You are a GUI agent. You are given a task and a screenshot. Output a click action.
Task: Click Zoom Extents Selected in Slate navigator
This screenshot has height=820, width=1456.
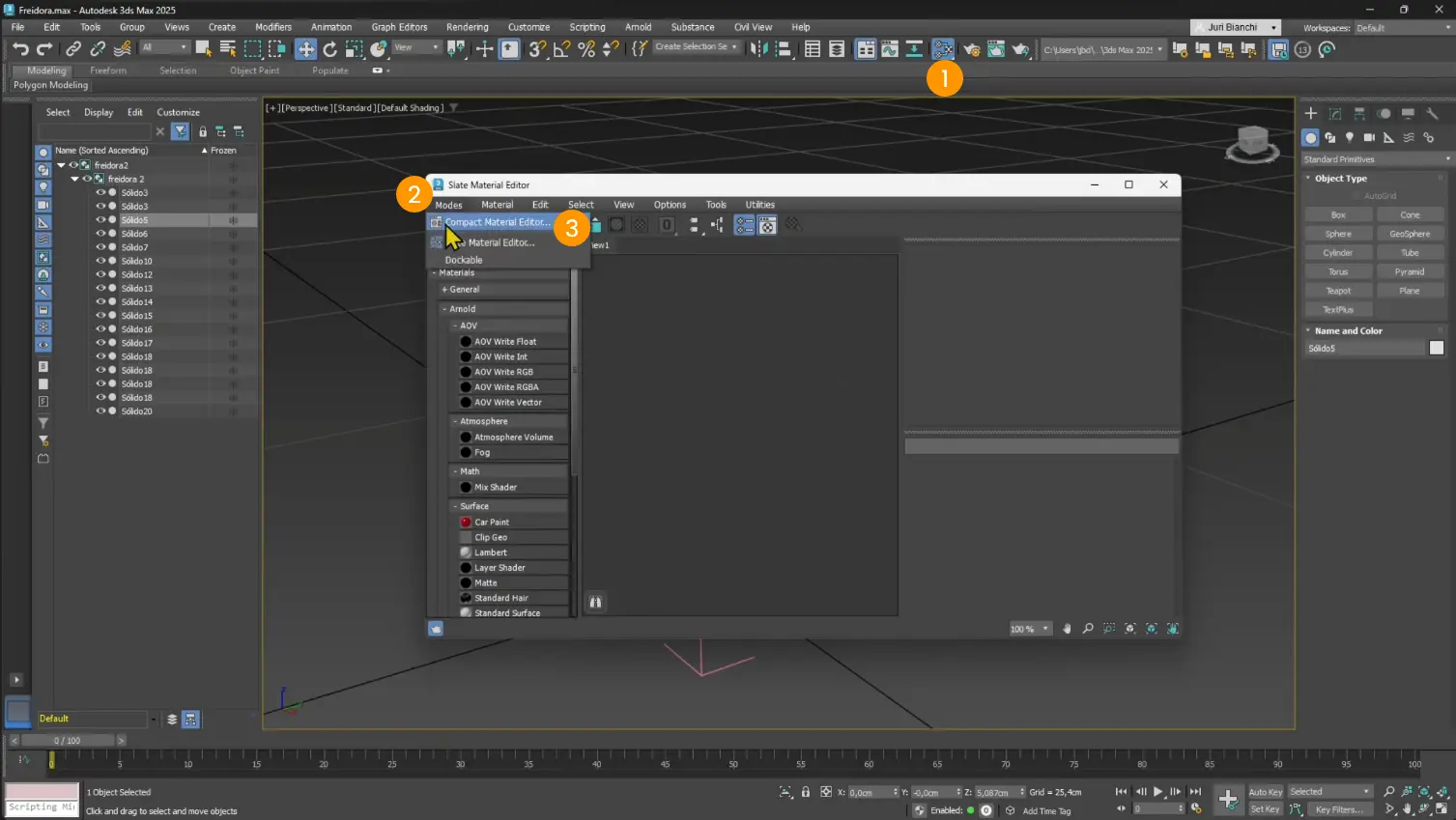point(1152,629)
